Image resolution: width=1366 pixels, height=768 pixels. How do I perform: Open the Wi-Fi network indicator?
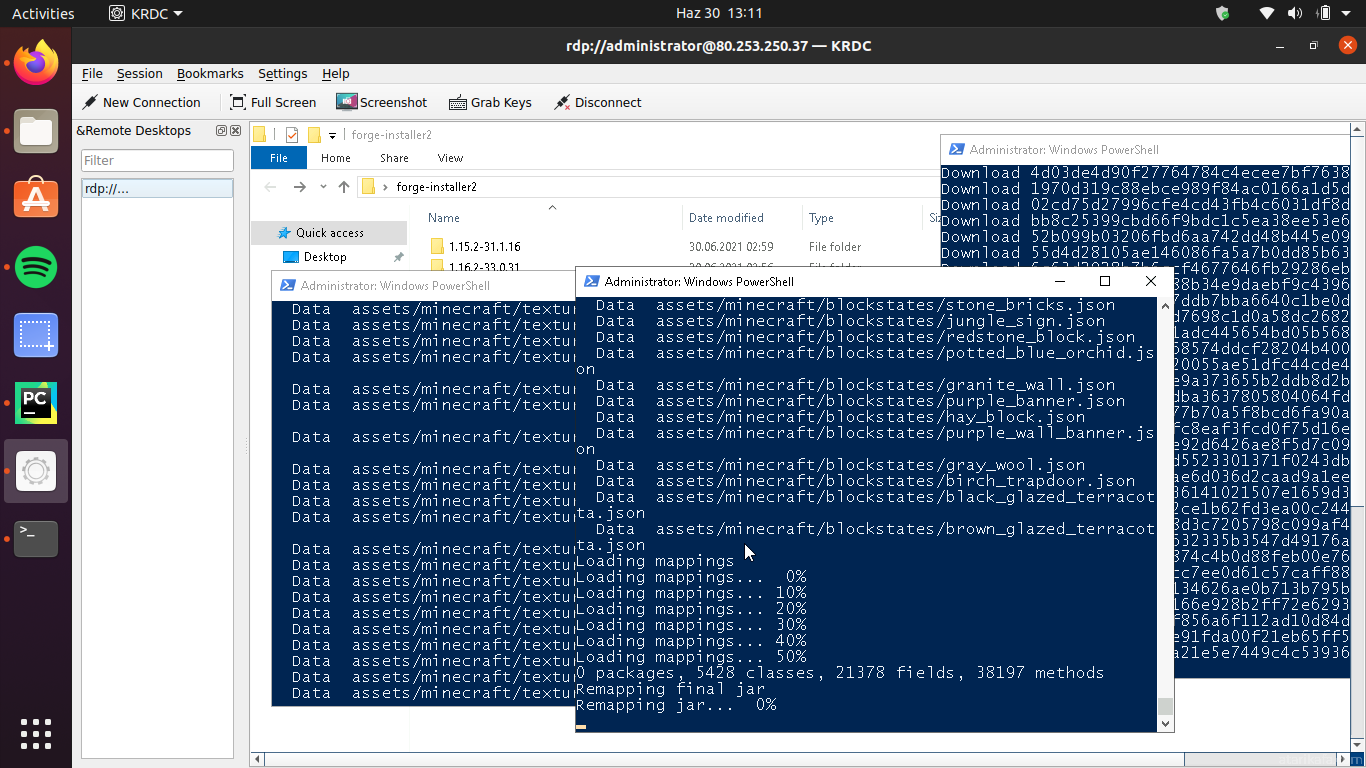point(1267,13)
